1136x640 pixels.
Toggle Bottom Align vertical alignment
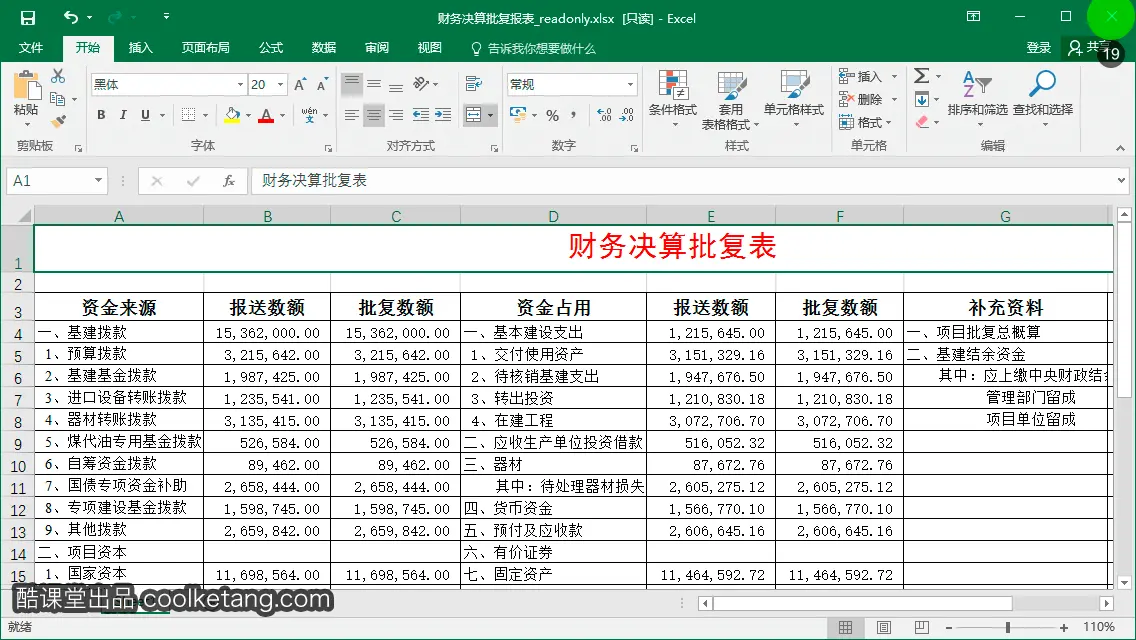click(396, 85)
